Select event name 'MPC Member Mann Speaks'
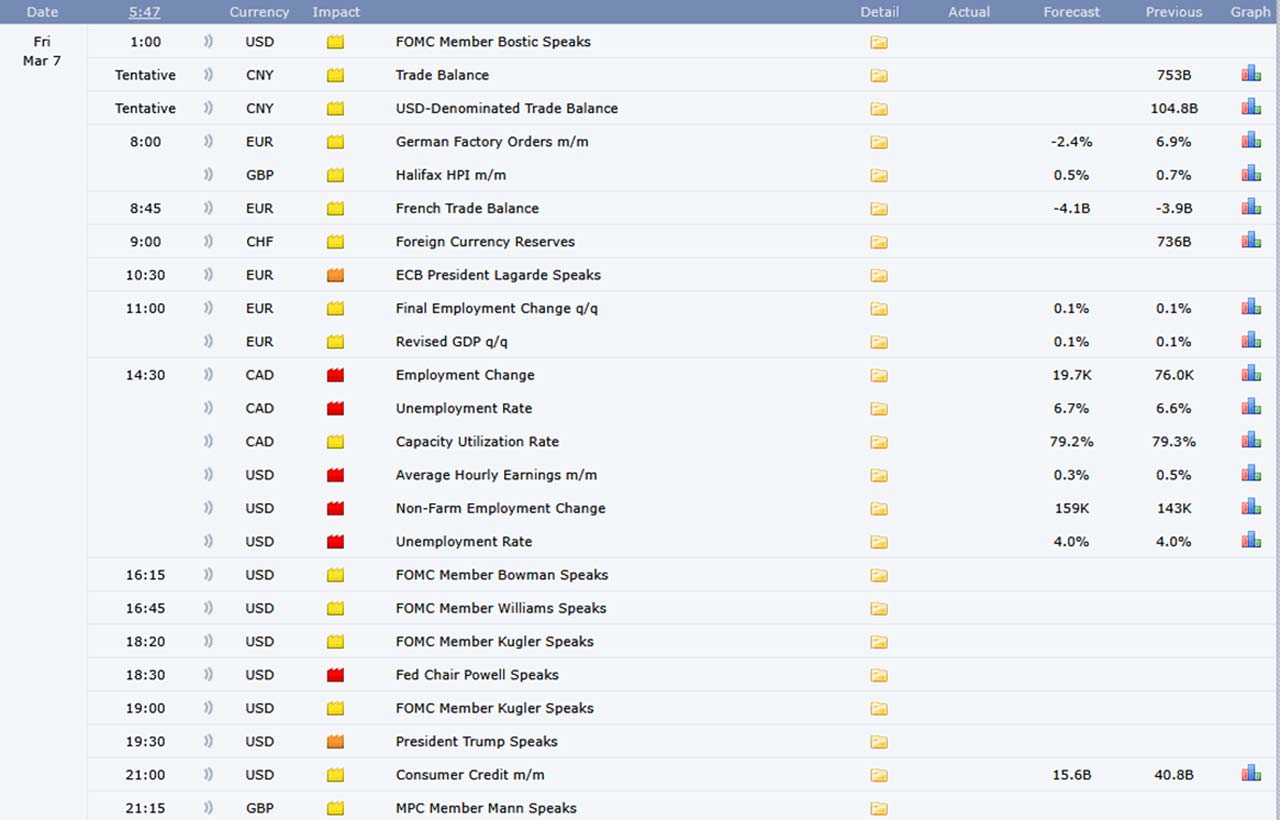The height and width of the screenshot is (820, 1280). pos(486,808)
